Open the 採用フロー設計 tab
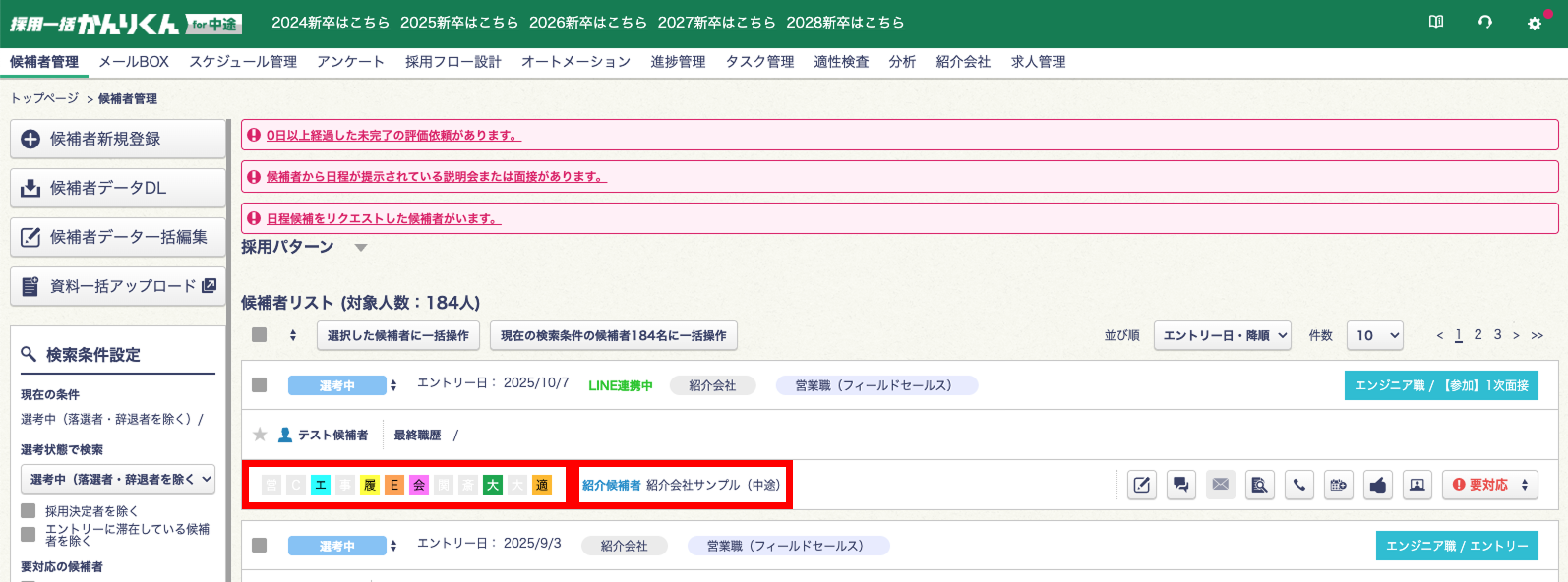The width and height of the screenshot is (1568, 582). coord(452,62)
